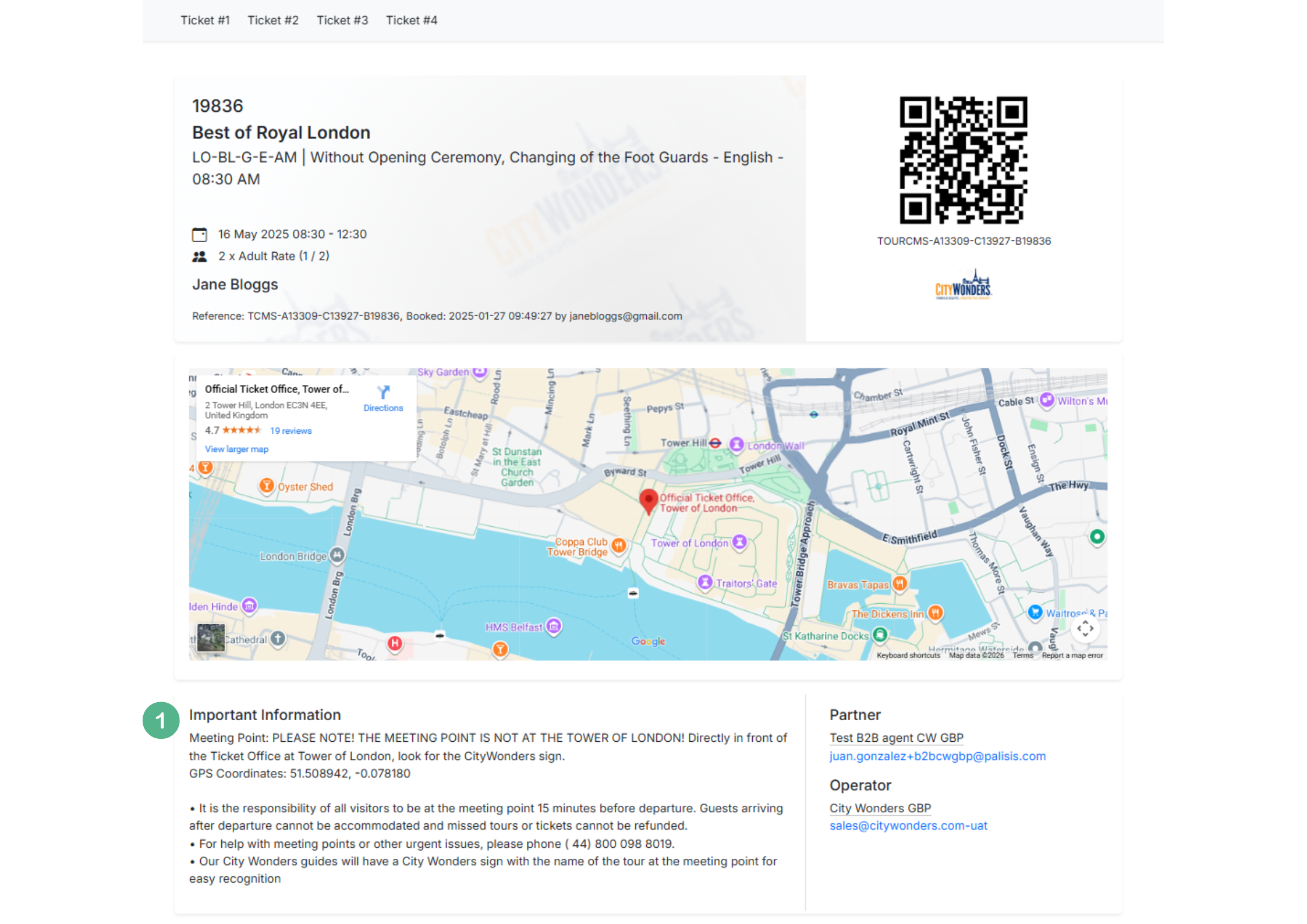Click the Sky Garden map marker

click(x=480, y=372)
